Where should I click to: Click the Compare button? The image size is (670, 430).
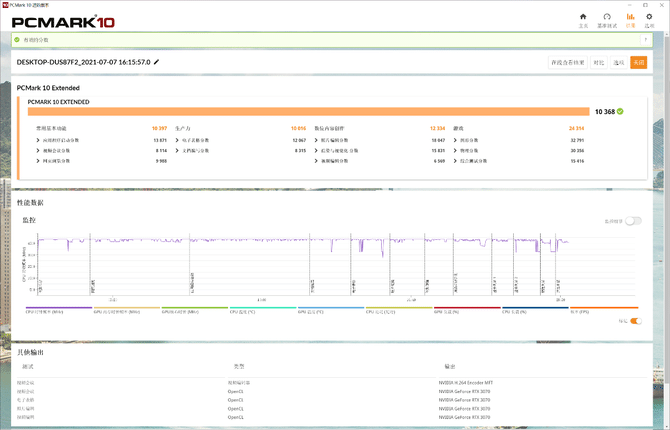599,62
